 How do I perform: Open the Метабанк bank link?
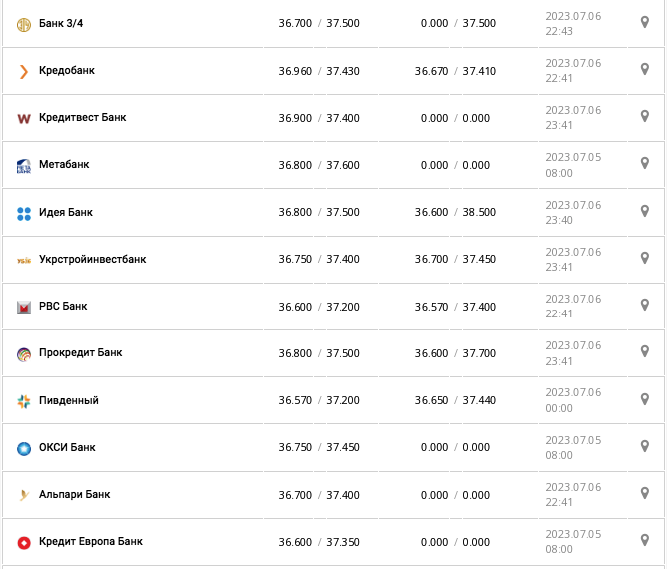tap(64, 165)
